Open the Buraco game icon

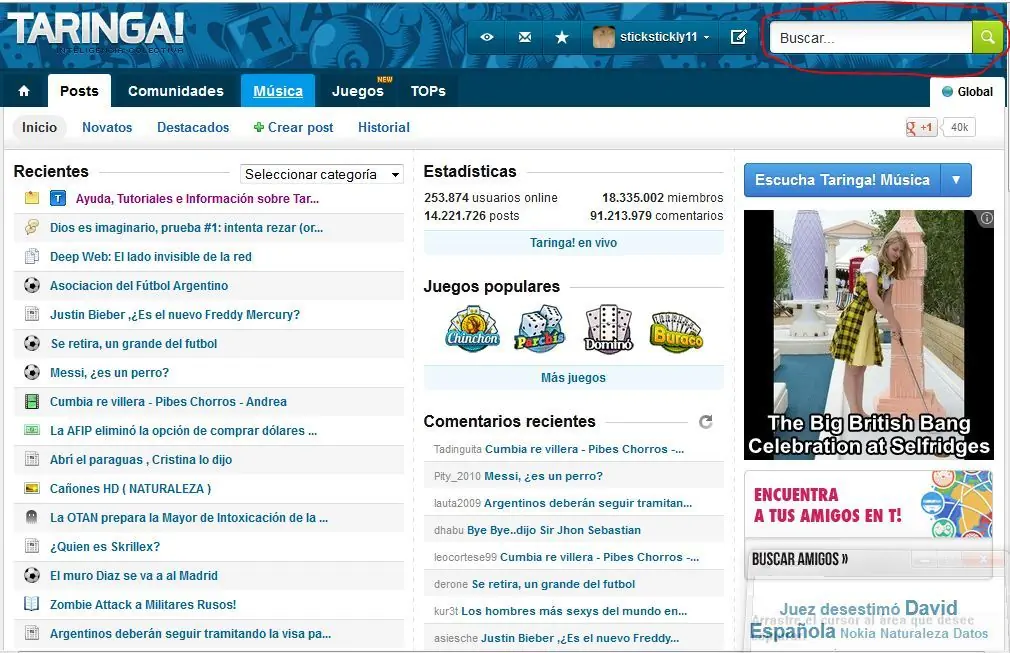(x=676, y=331)
